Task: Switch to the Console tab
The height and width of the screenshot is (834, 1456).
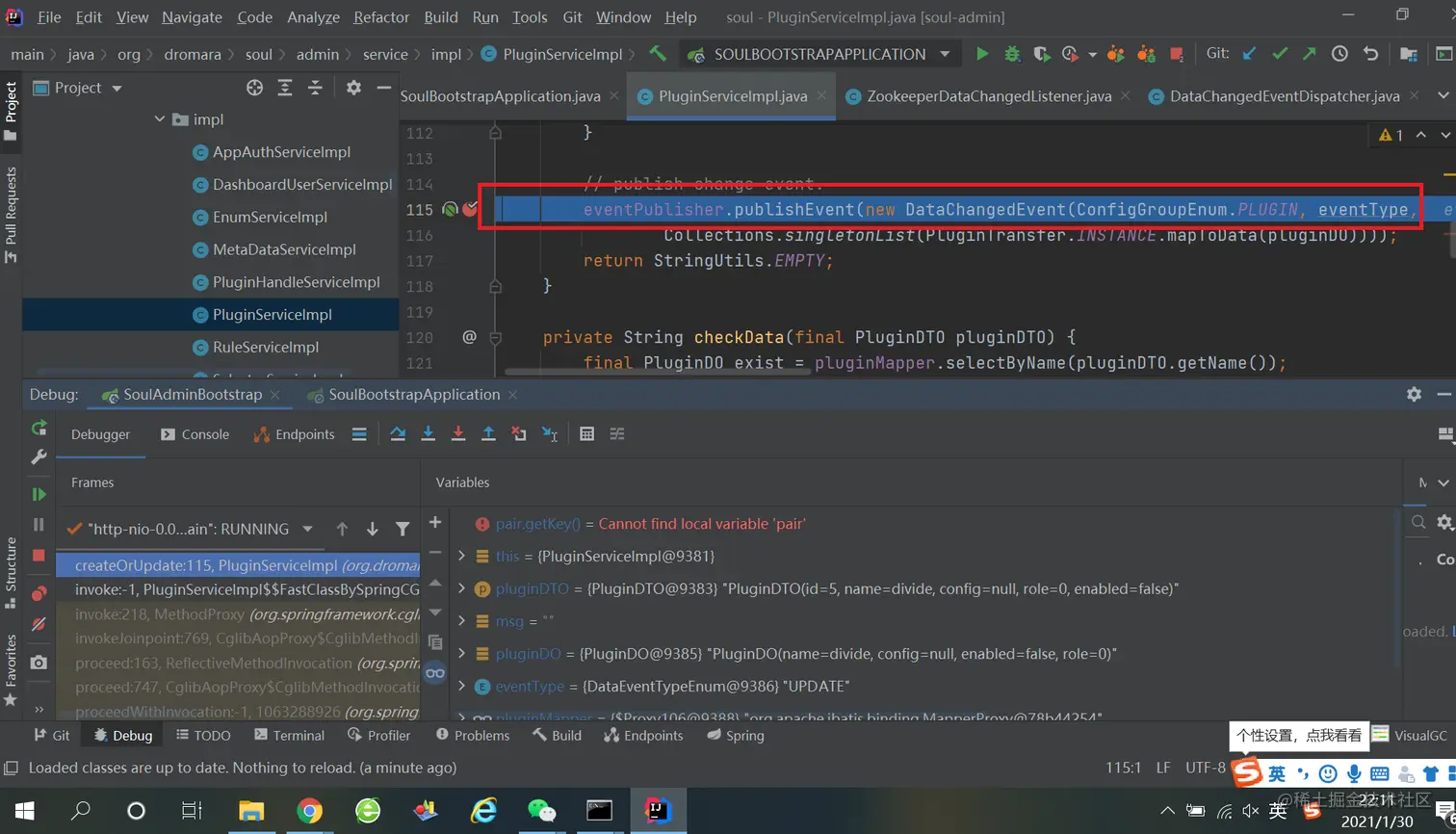Action: pos(195,434)
